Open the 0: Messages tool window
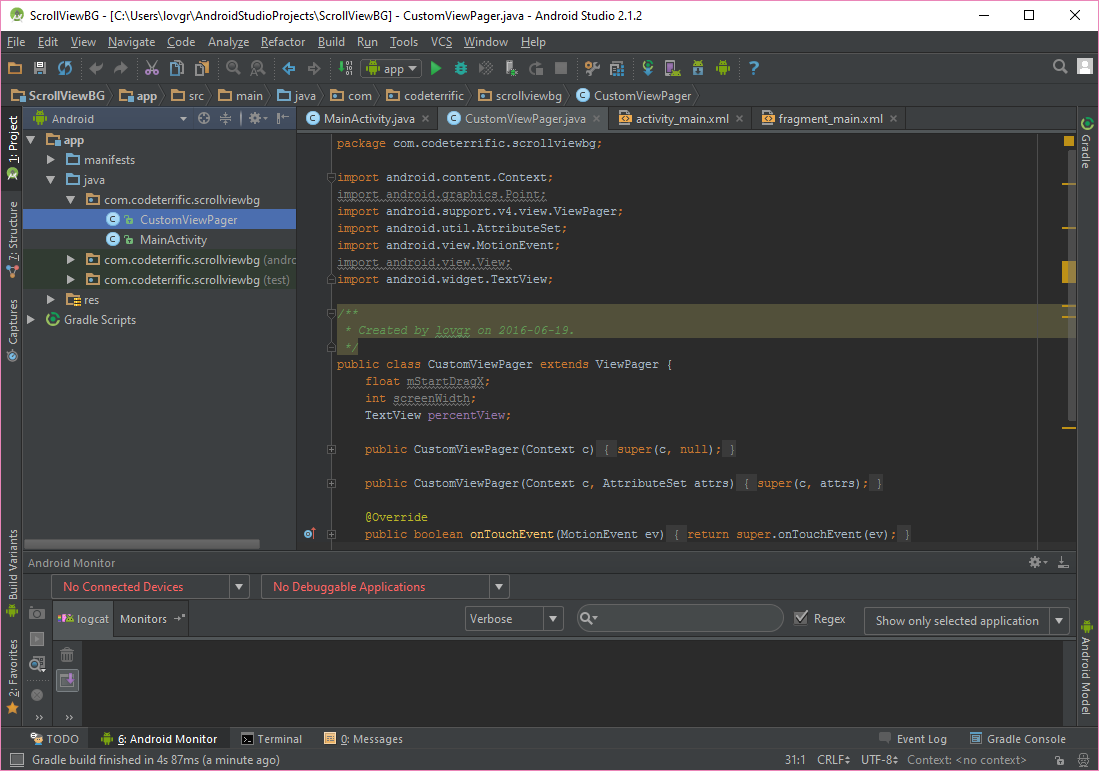Image resolution: width=1099 pixels, height=771 pixels. click(363, 739)
